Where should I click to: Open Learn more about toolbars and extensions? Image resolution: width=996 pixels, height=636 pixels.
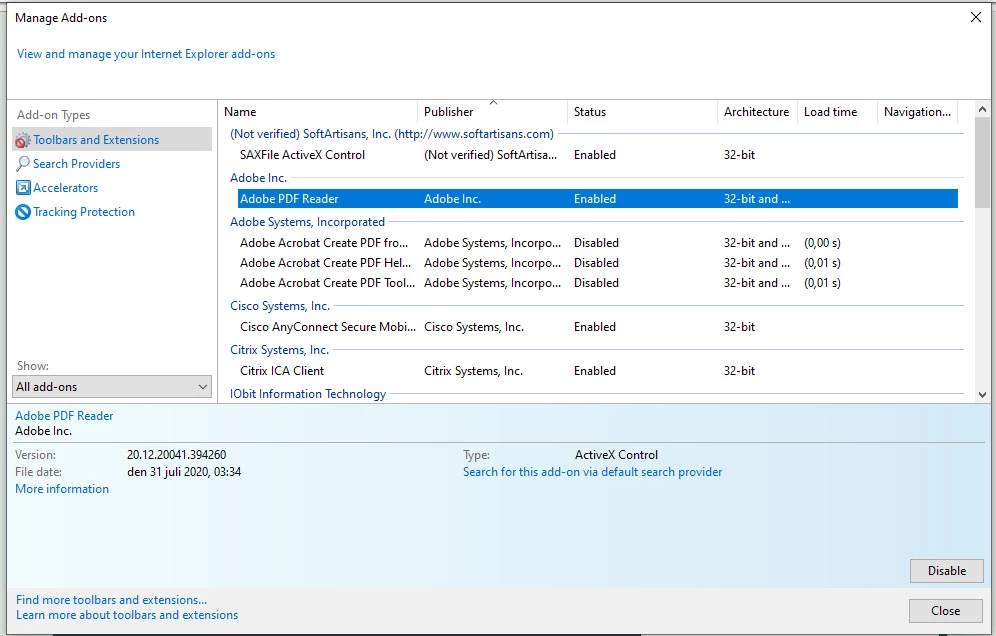point(127,615)
